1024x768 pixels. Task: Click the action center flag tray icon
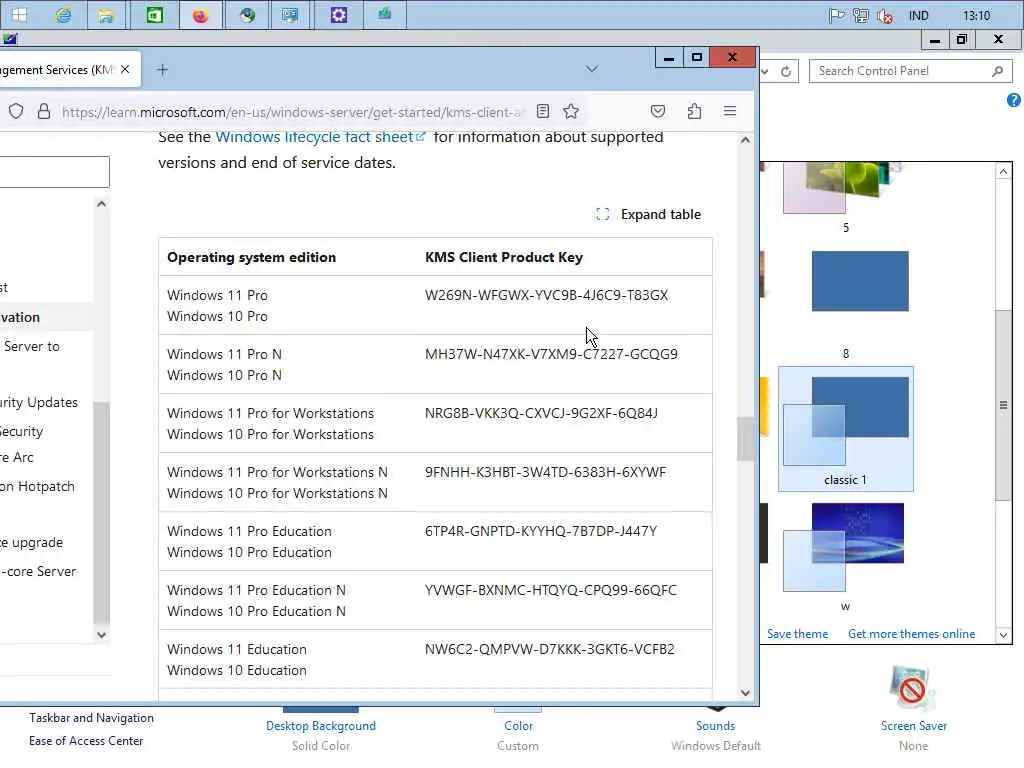836,15
